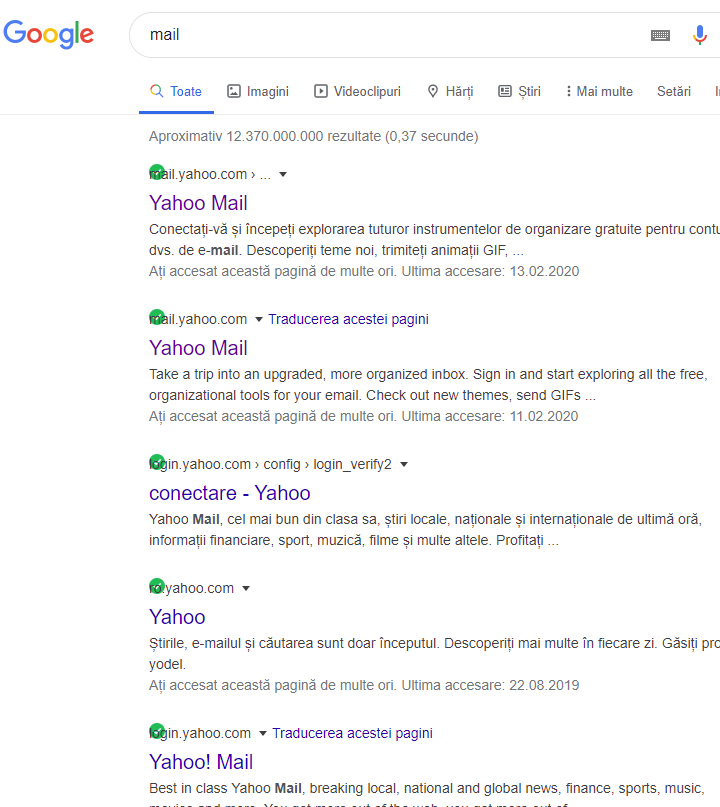The height and width of the screenshot is (807, 720).
Task: Expand arrow beside mail.yahoo.com Traducerea result
Action: pyautogui.click(x=259, y=320)
